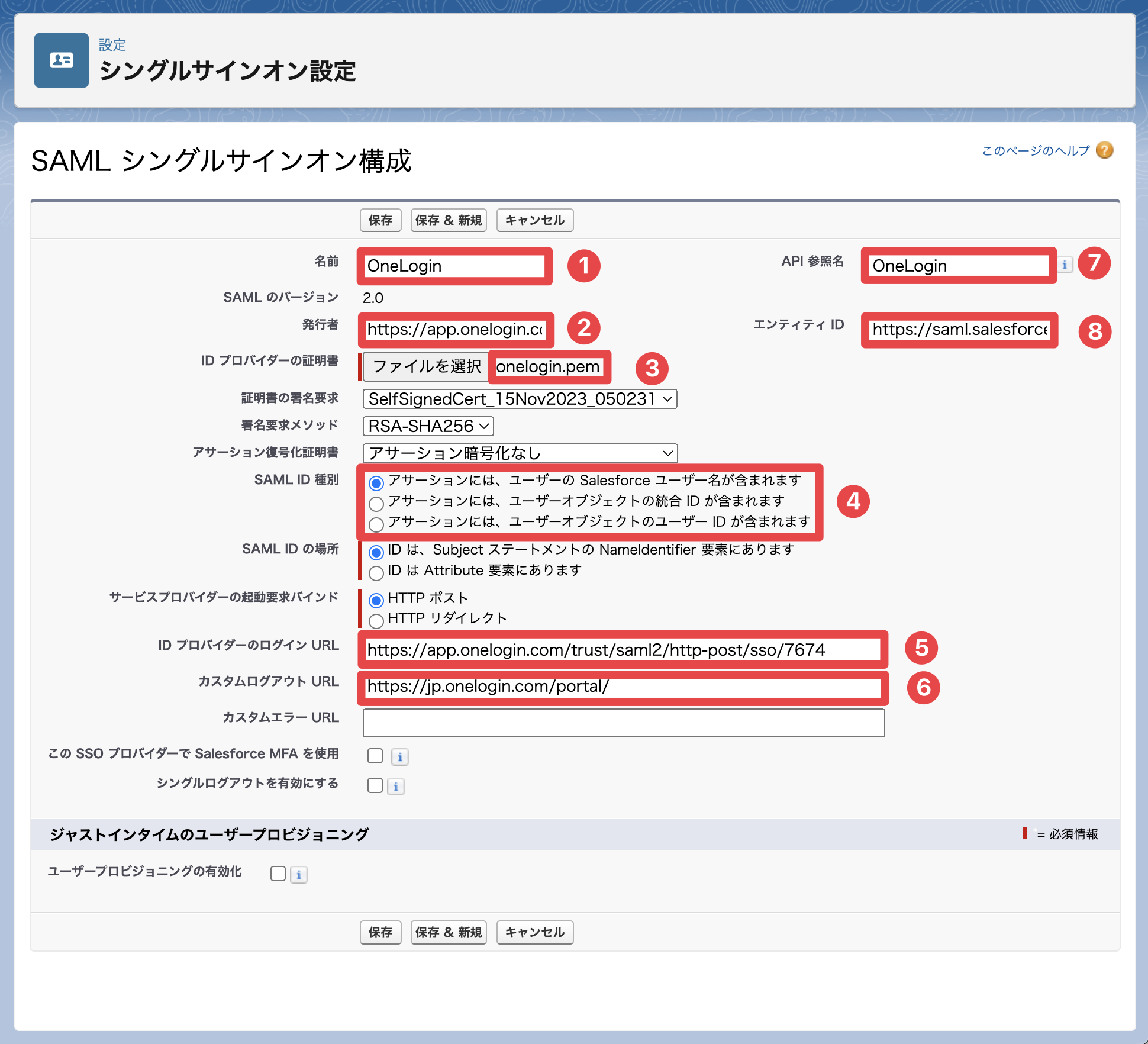Click bottom キャンセル button
Viewport: 1148px width, 1044px height.
coord(535,932)
